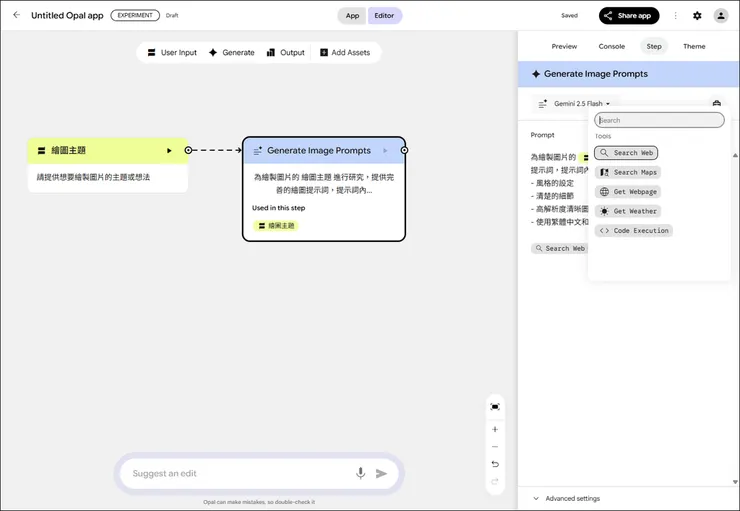740x511 pixels.
Task: Click the Share app button
Action: (629, 16)
